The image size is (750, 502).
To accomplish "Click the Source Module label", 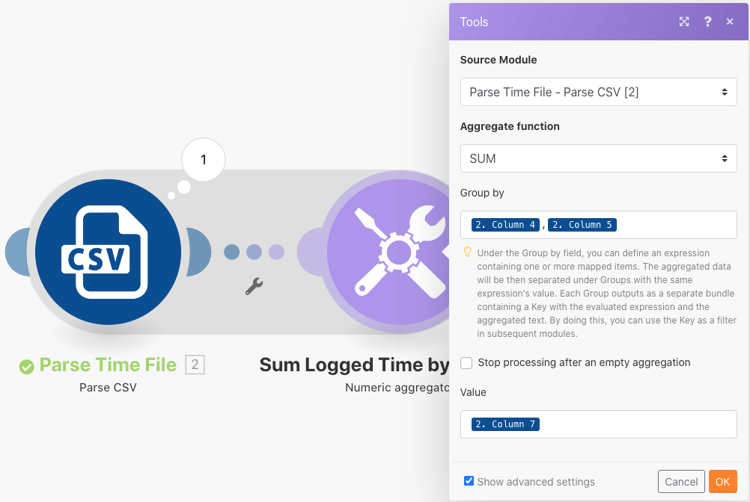I will [x=498, y=60].
